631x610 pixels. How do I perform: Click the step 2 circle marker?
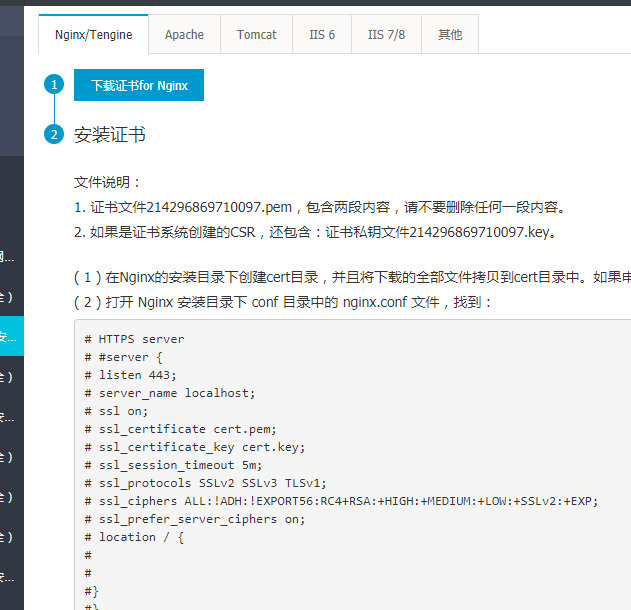tap(54, 134)
